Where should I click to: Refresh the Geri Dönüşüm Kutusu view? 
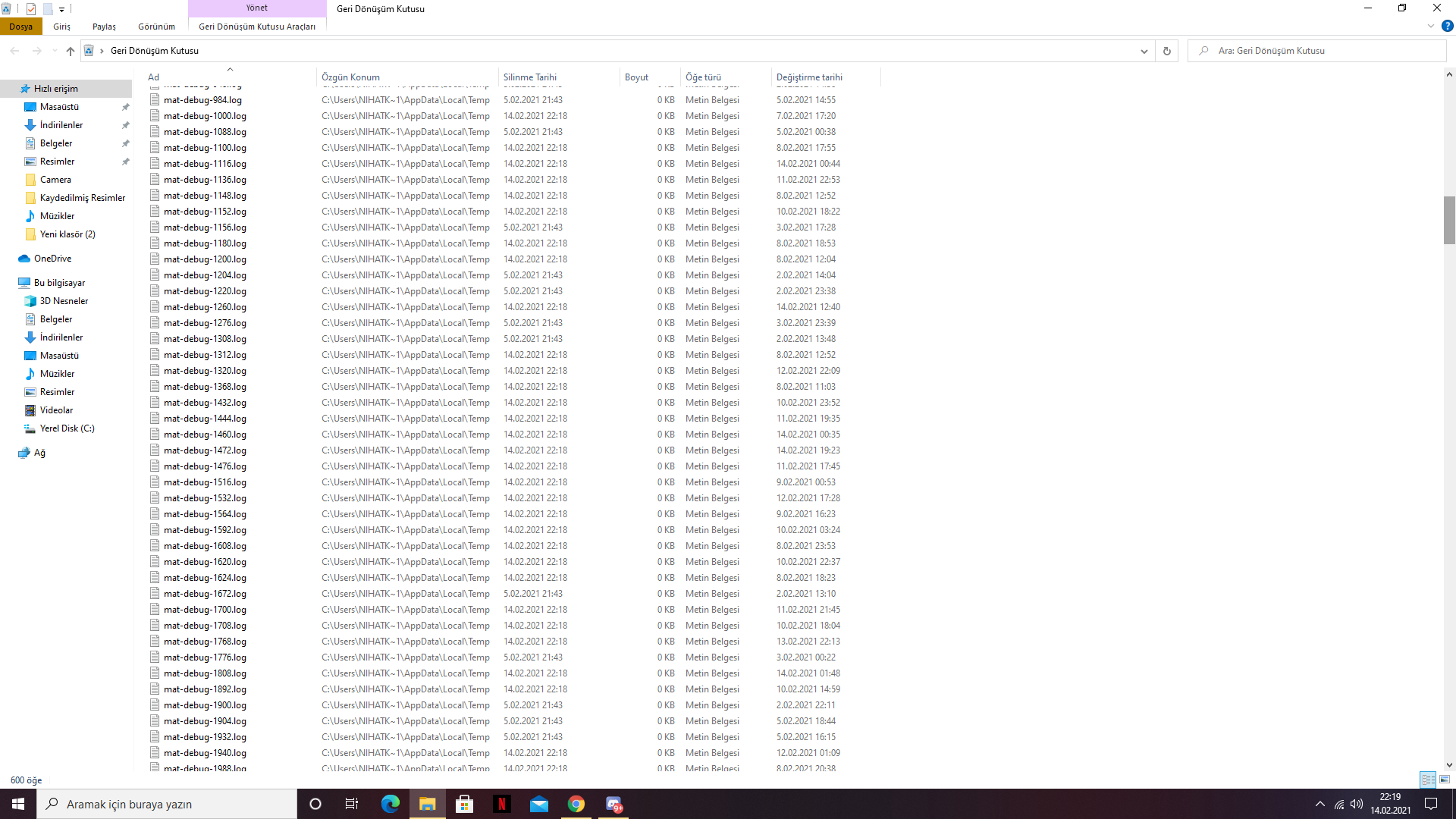tap(1167, 51)
